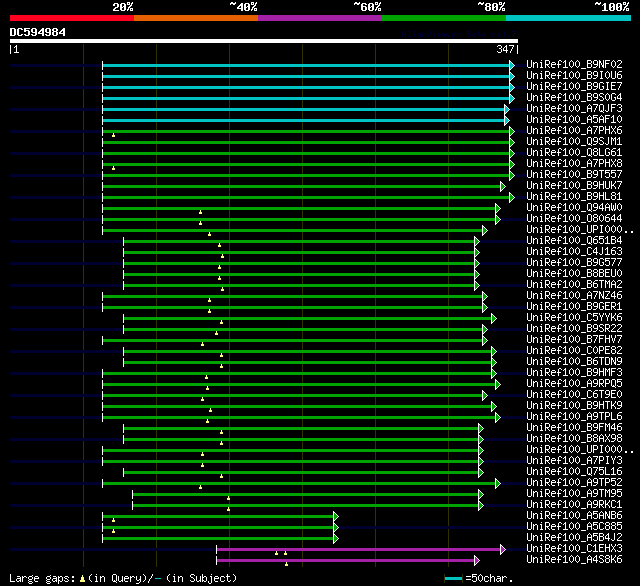Click the cyan =50char scale bar in the legend
Viewport: 640px width, 586px height.
(x=453, y=578)
